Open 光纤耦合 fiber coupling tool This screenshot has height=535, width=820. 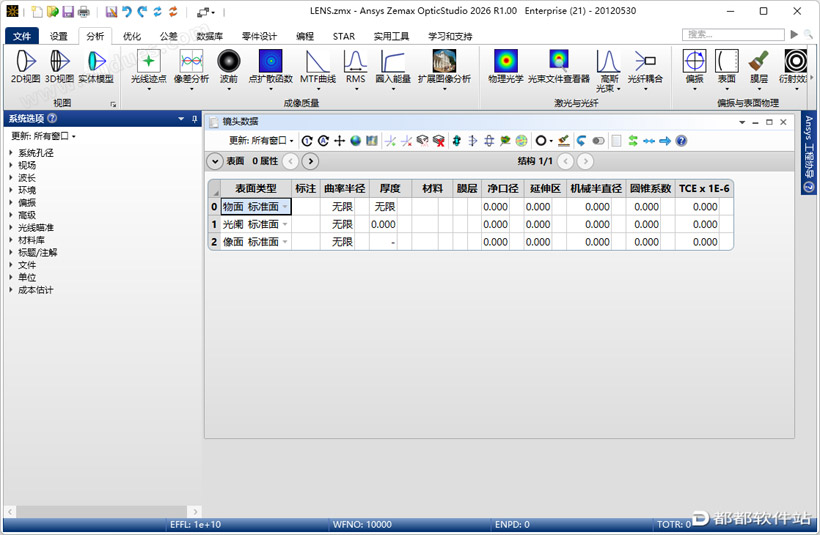[645, 70]
